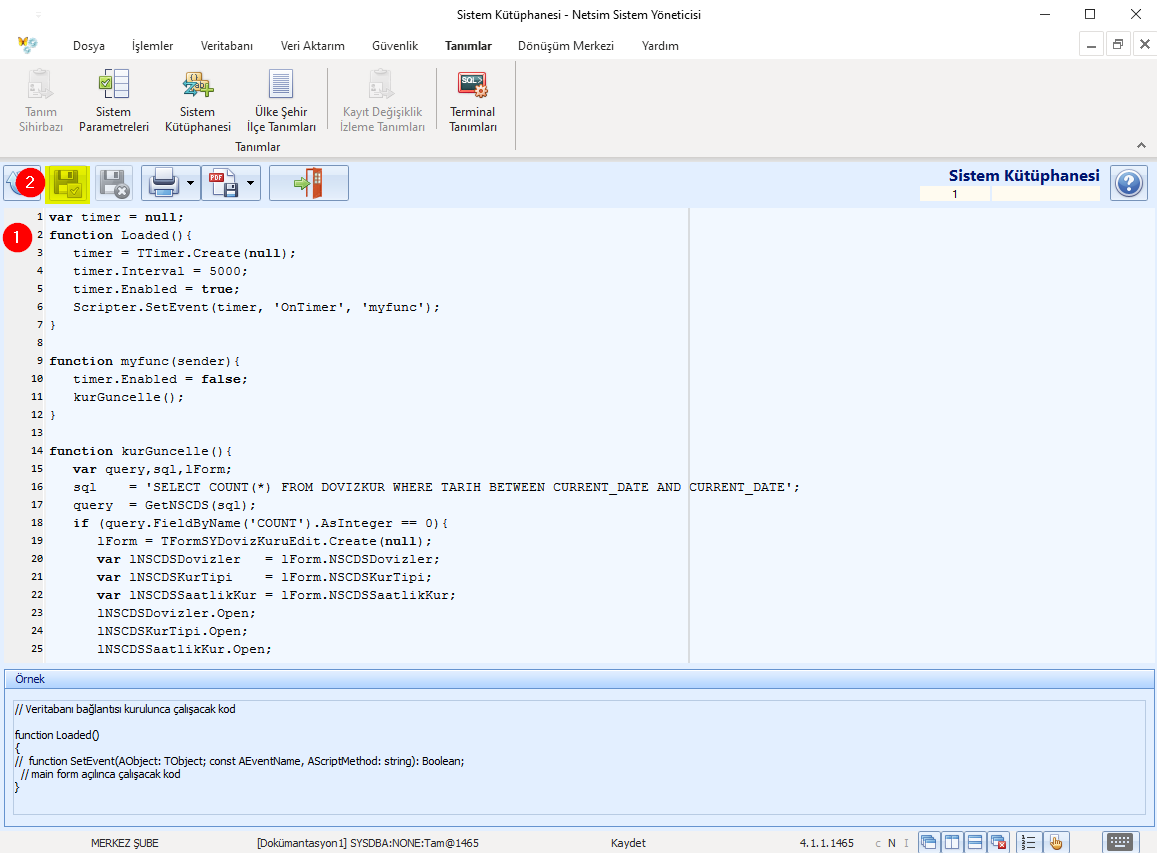Image resolution: width=1157 pixels, height=853 pixels.
Task: Click the line 'function myfunc(sender){'
Action: coord(144,361)
